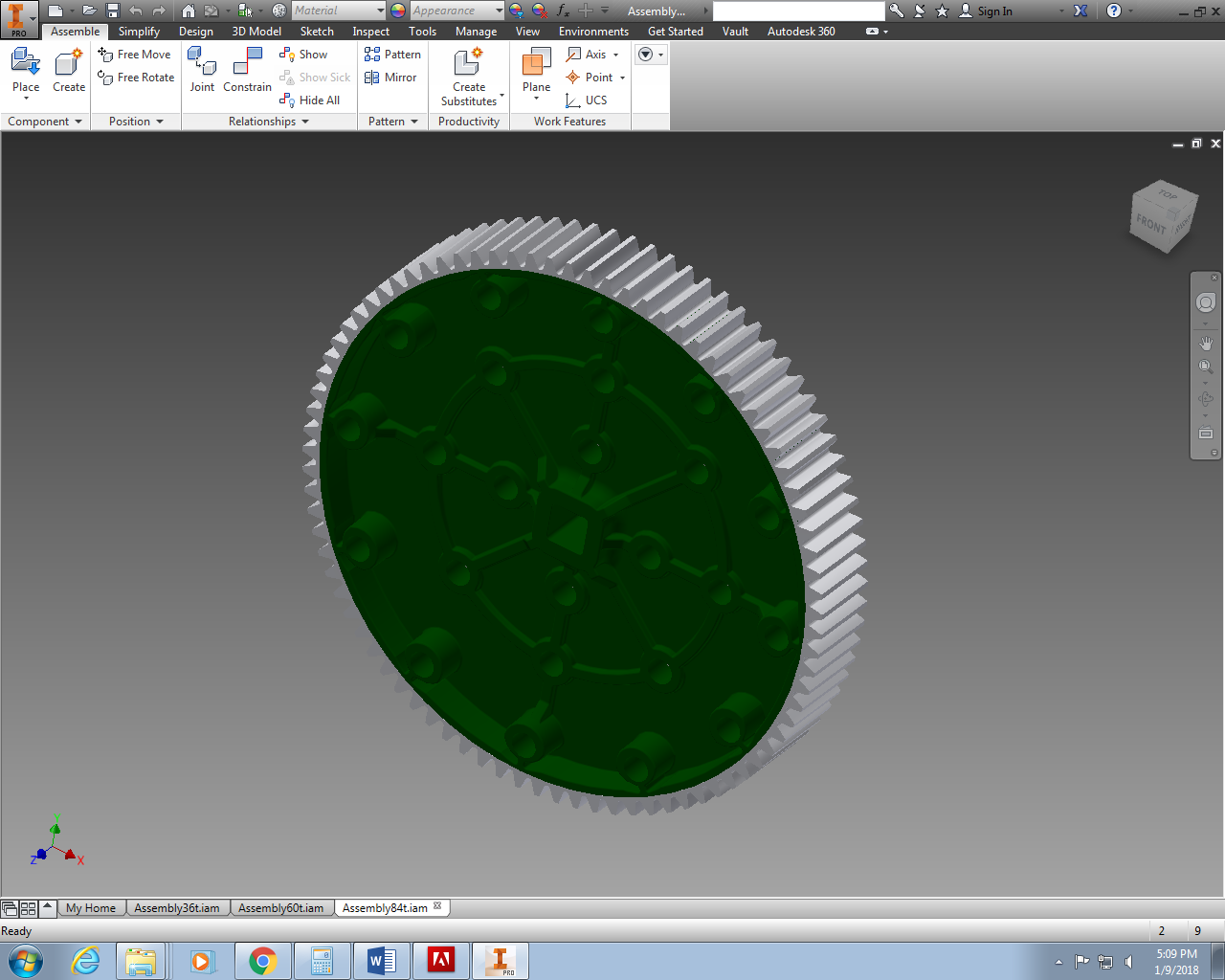Click the Adjust appearance icon
Image resolution: width=1225 pixels, height=980 pixels.
(517, 11)
